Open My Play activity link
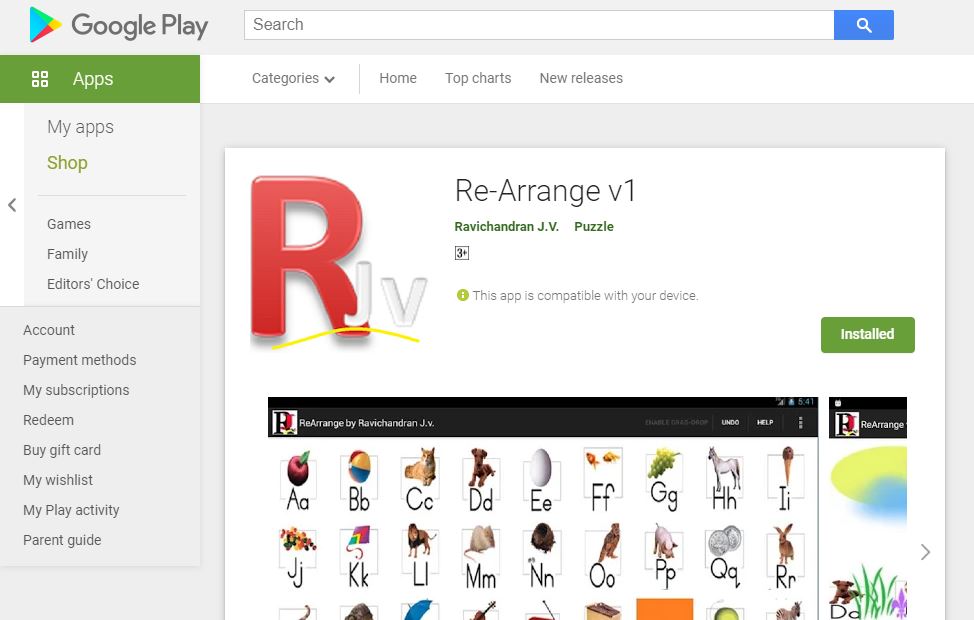Viewport: 974px width, 620px height. [71, 510]
